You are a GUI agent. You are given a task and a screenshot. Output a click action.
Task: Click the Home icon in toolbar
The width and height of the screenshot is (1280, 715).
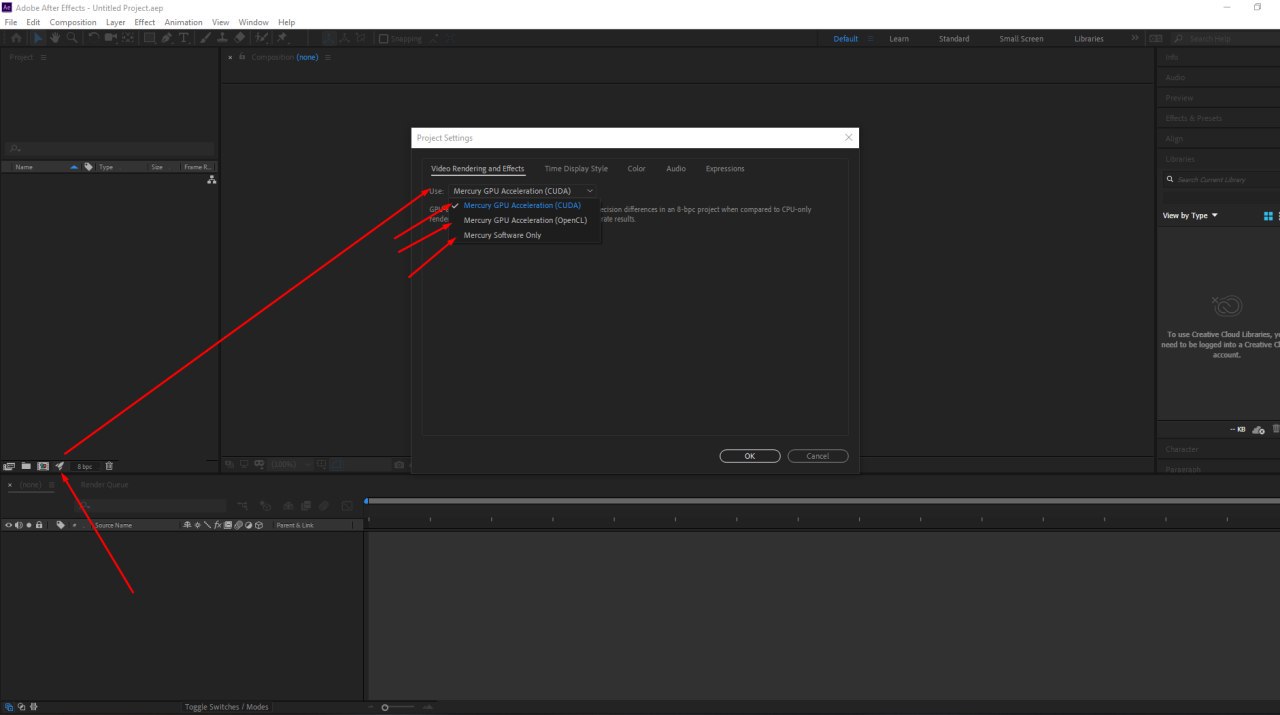(17, 38)
